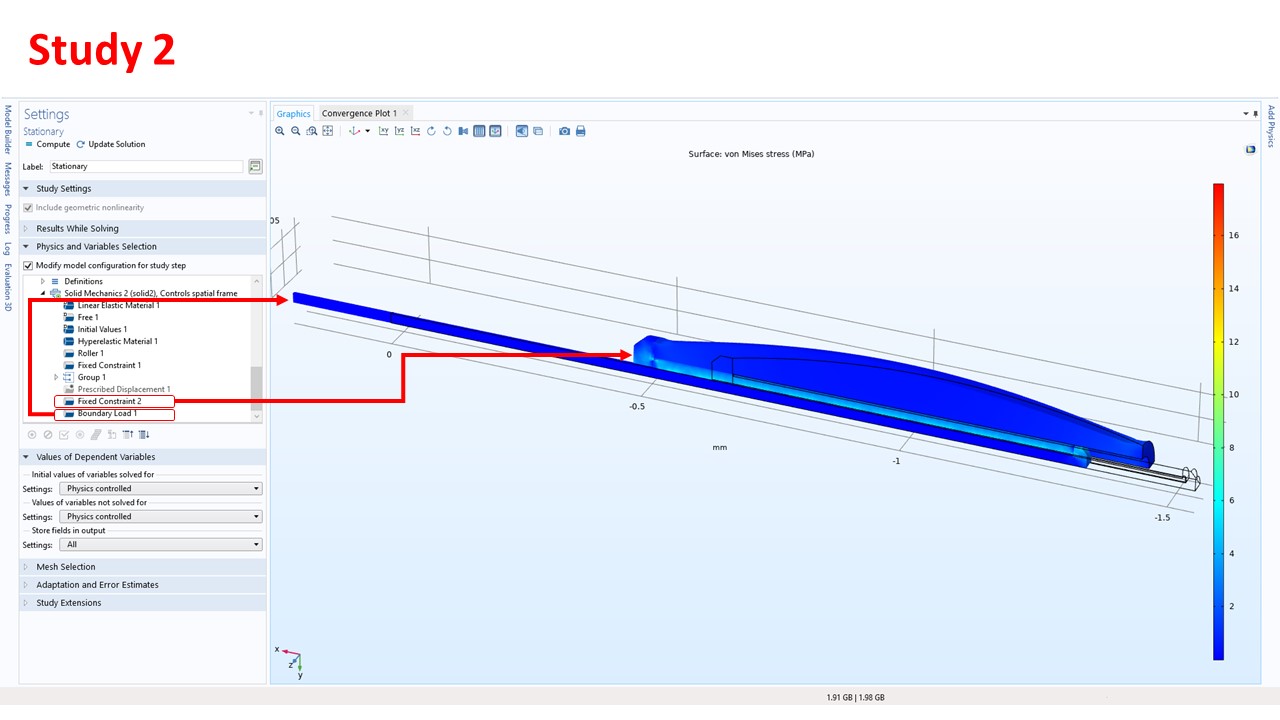This screenshot has height=720, width=1280.
Task: Click the note icon beside the Label field
Action: [x=255, y=166]
